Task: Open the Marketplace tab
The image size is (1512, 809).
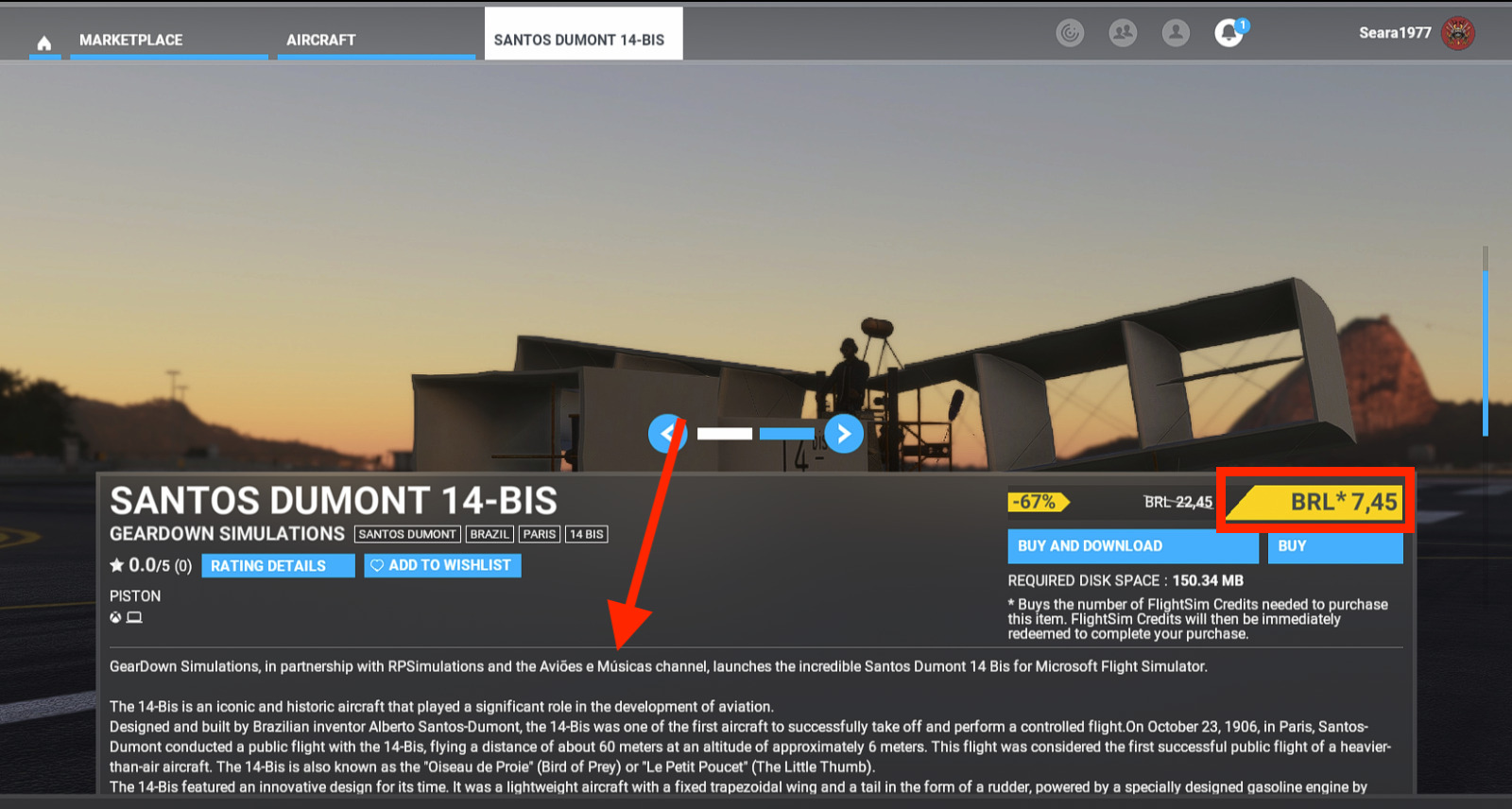Action: coord(168,40)
